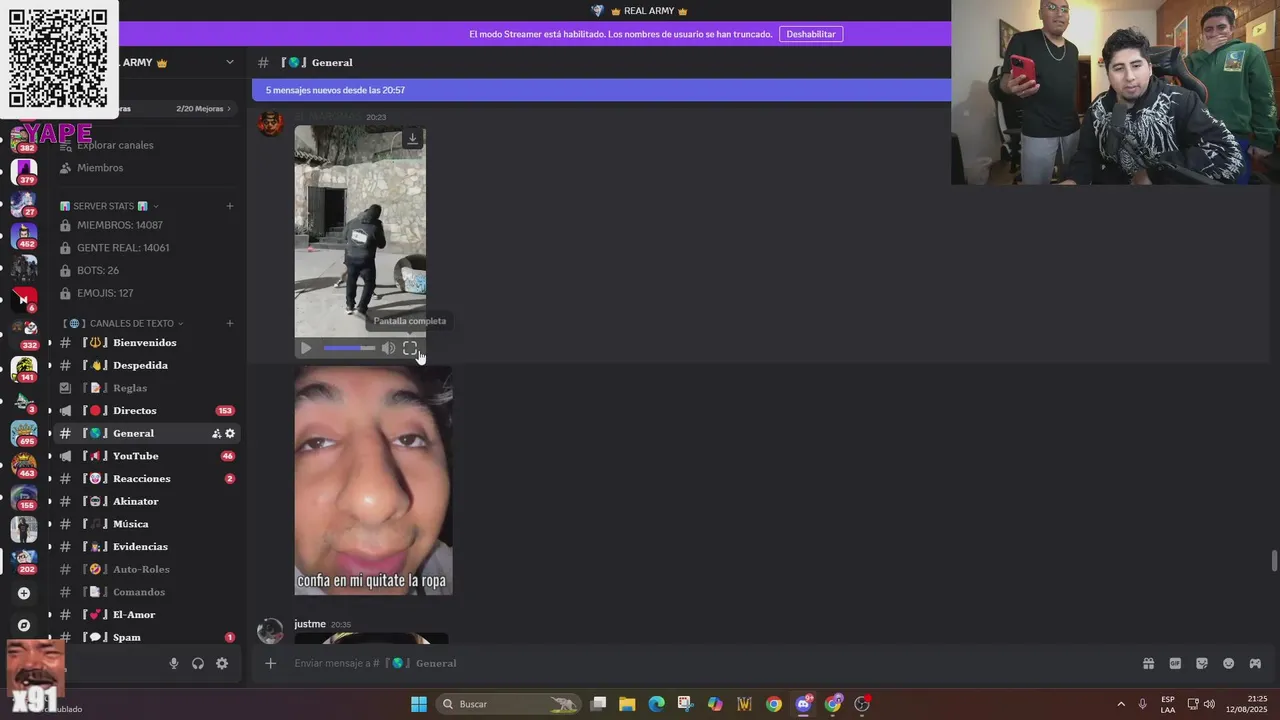The image size is (1280, 720).
Task: Click the invite icon on General channel
Action: (x=216, y=433)
